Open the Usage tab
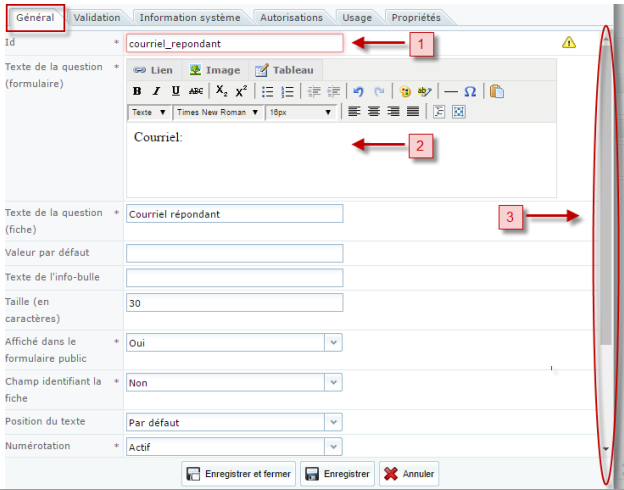The width and height of the screenshot is (624, 490). (x=357, y=18)
